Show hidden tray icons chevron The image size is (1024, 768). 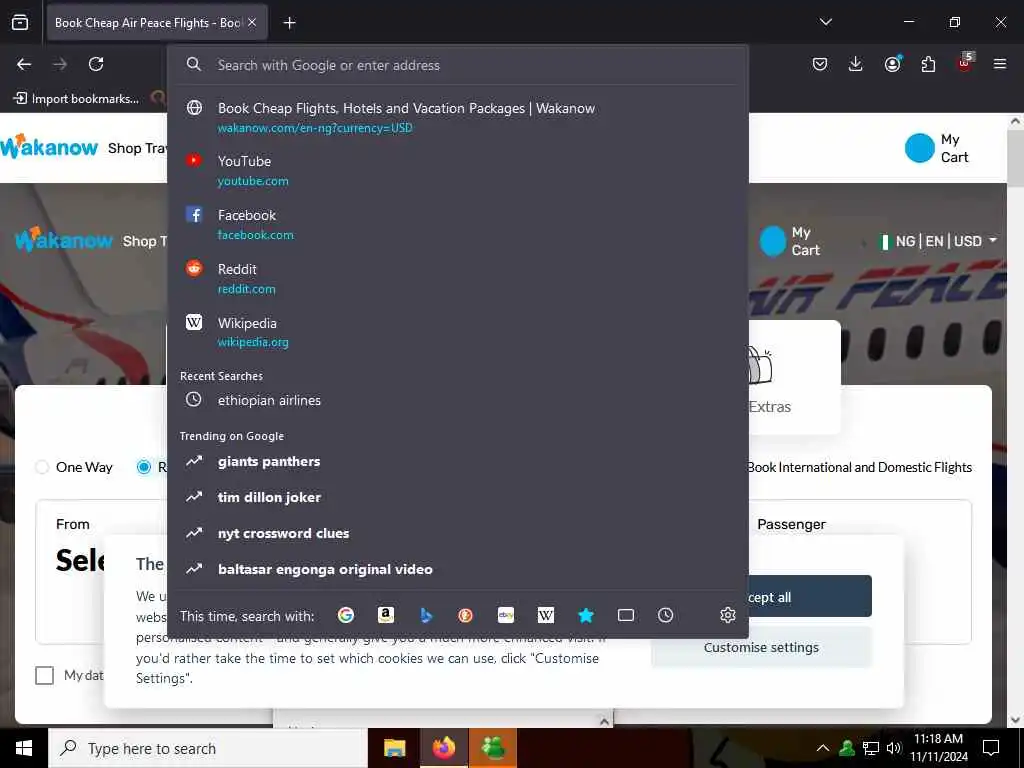[x=823, y=748]
